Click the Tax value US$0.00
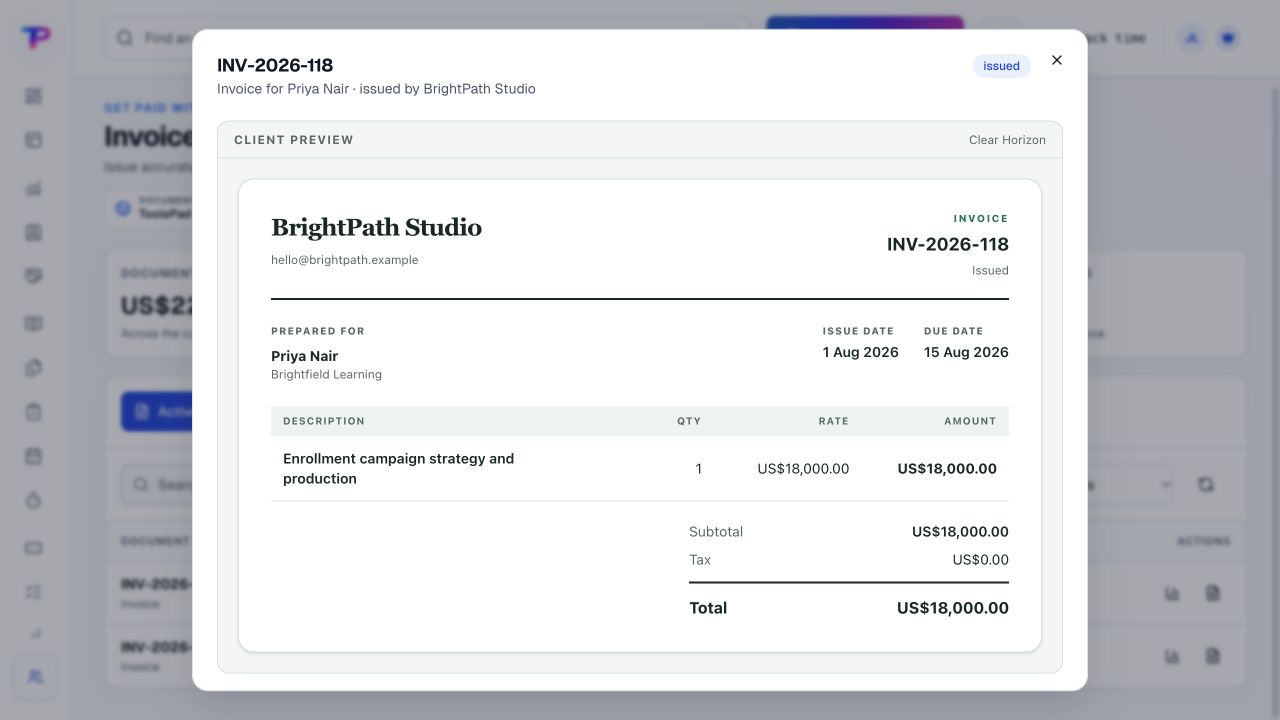 tap(981, 560)
